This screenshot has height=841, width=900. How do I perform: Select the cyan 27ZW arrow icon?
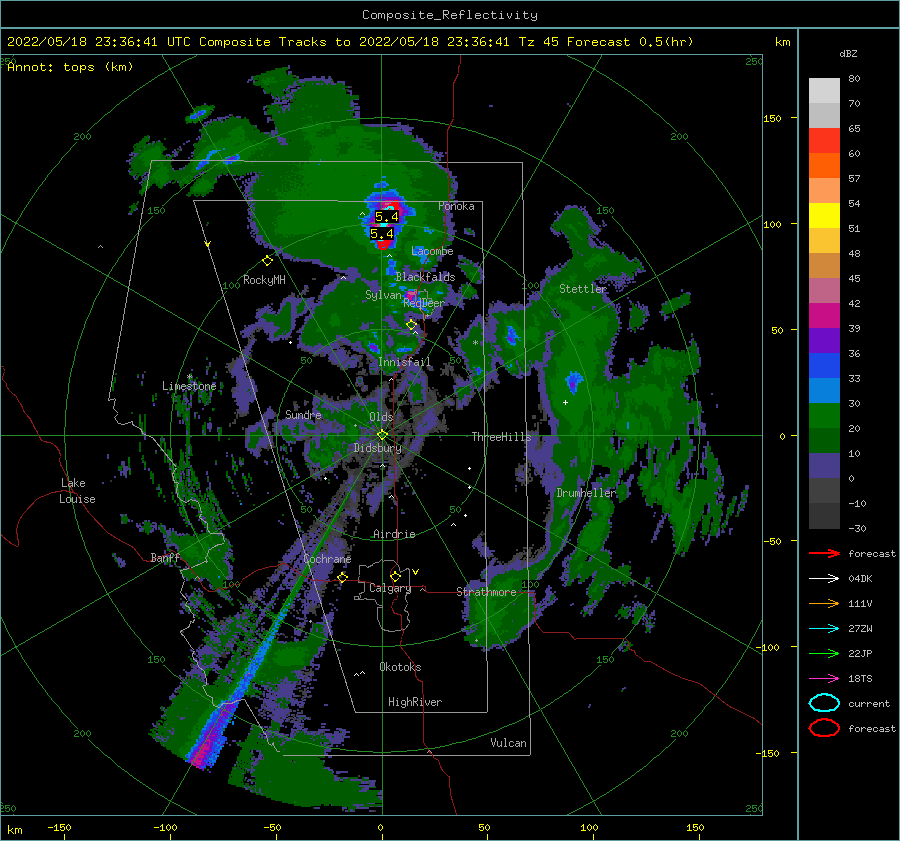[824, 629]
